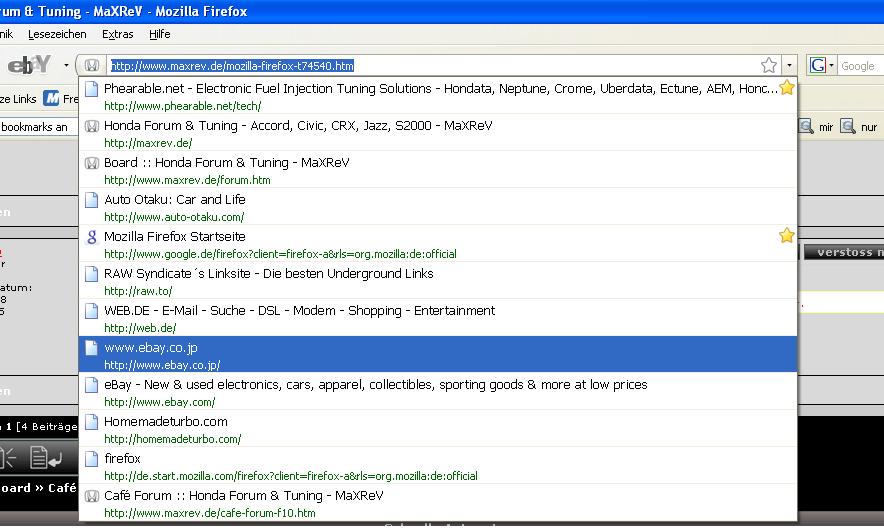This screenshot has height=528, width=884.
Task: Pick the Homemadeturbo.com history entry
Action: 166,422
